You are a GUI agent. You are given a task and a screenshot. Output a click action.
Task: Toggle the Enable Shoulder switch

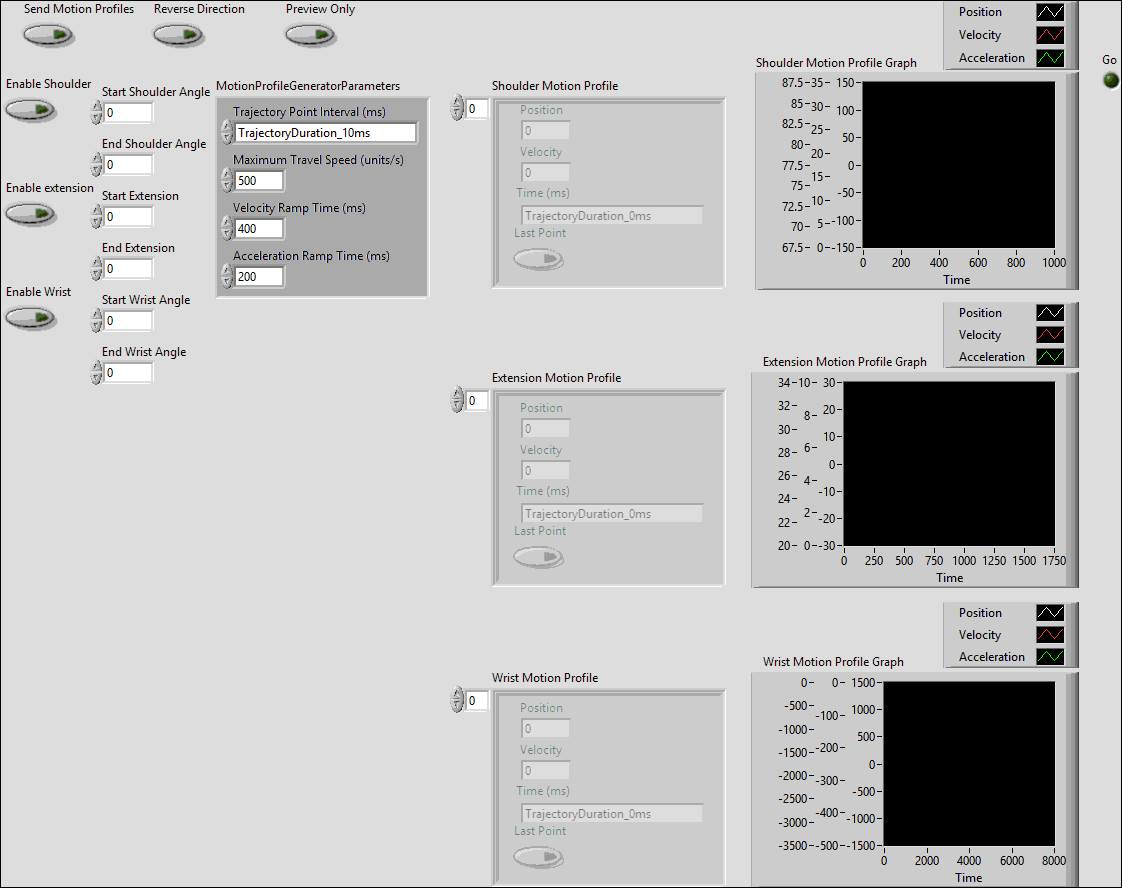(30, 110)
